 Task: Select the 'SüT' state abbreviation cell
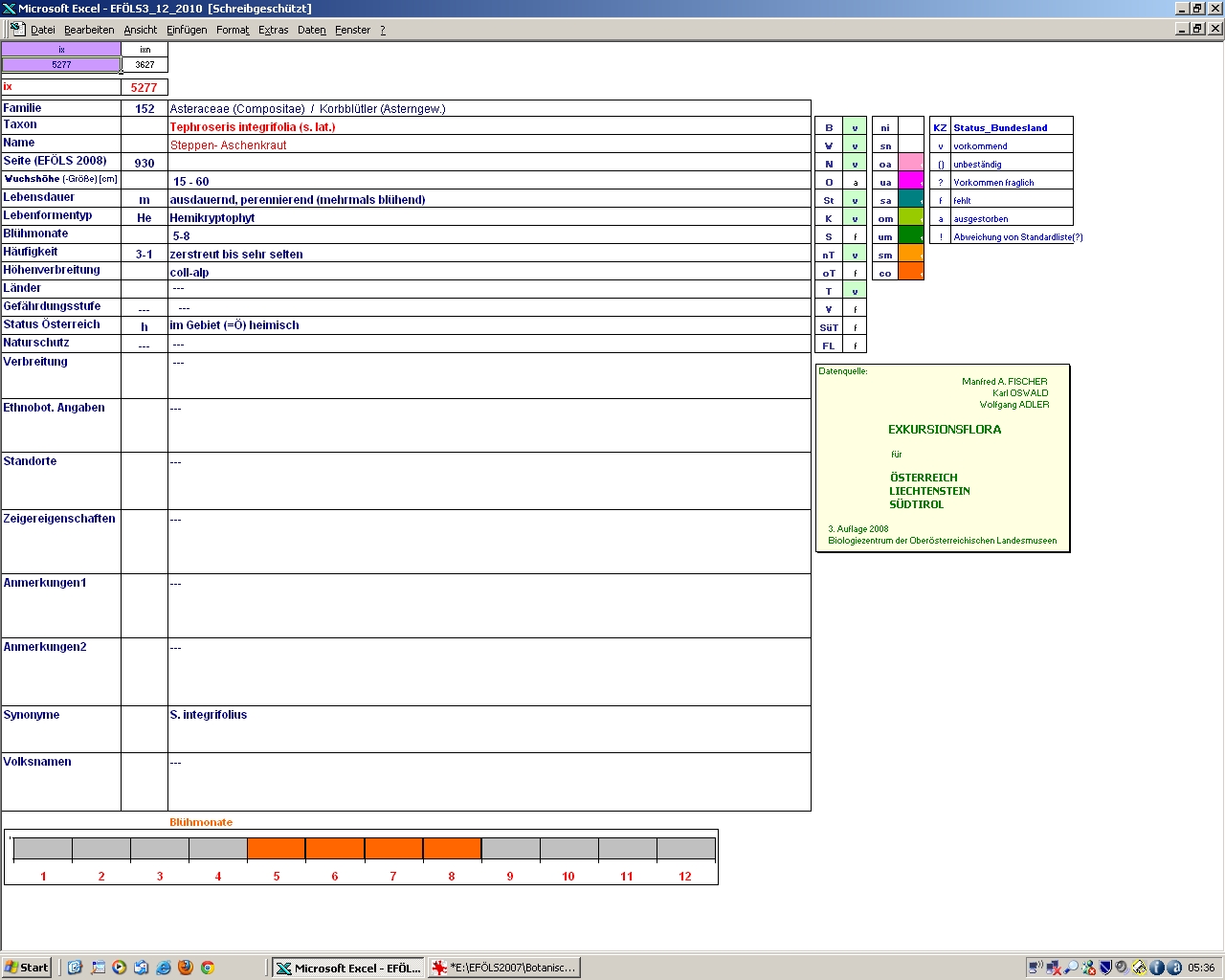(829, 327)
